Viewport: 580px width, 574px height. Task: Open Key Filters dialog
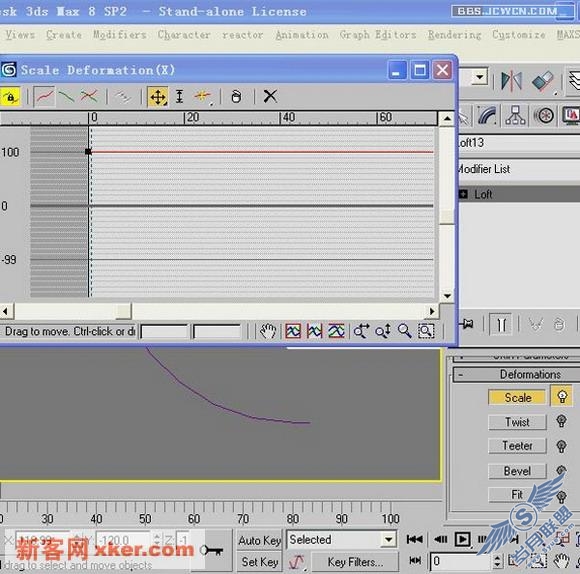point(355,562)
